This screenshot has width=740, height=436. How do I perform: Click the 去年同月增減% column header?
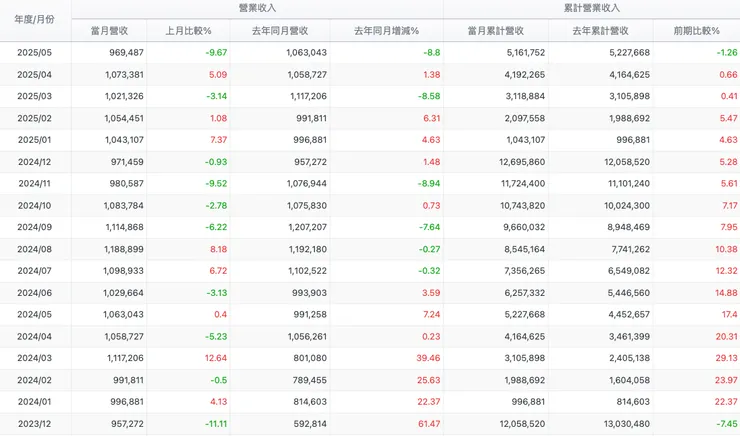387,31
